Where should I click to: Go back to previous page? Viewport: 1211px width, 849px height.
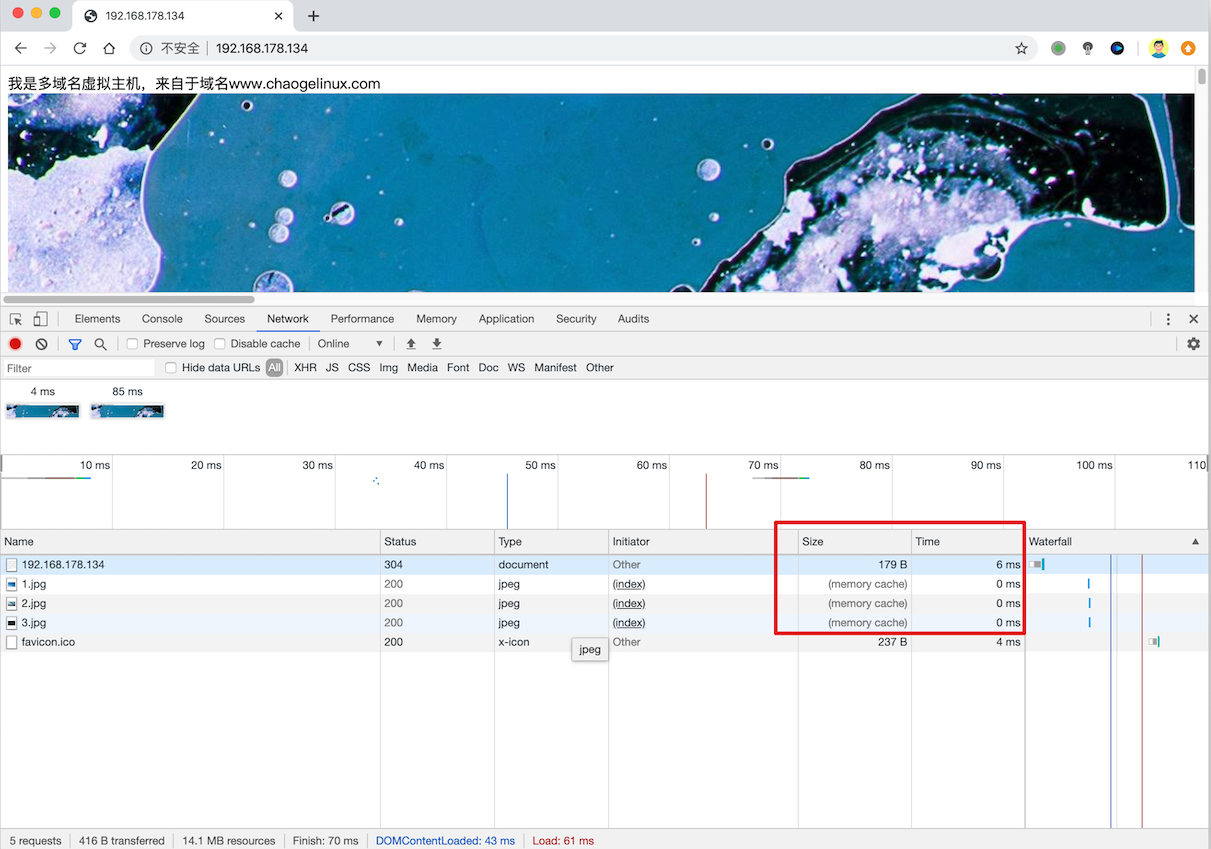(20, 48)
